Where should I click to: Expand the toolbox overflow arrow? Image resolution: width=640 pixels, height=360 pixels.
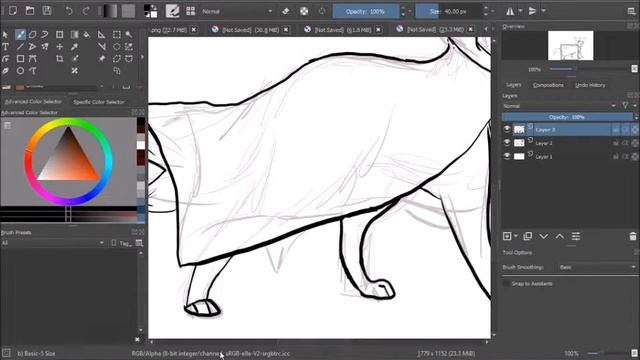coord(142,57)
